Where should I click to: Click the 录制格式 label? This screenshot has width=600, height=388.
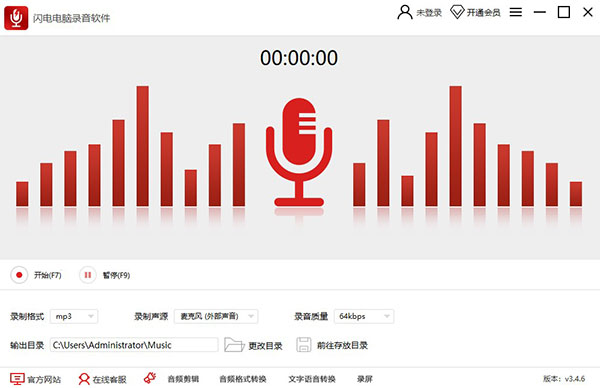coord(27,316)
